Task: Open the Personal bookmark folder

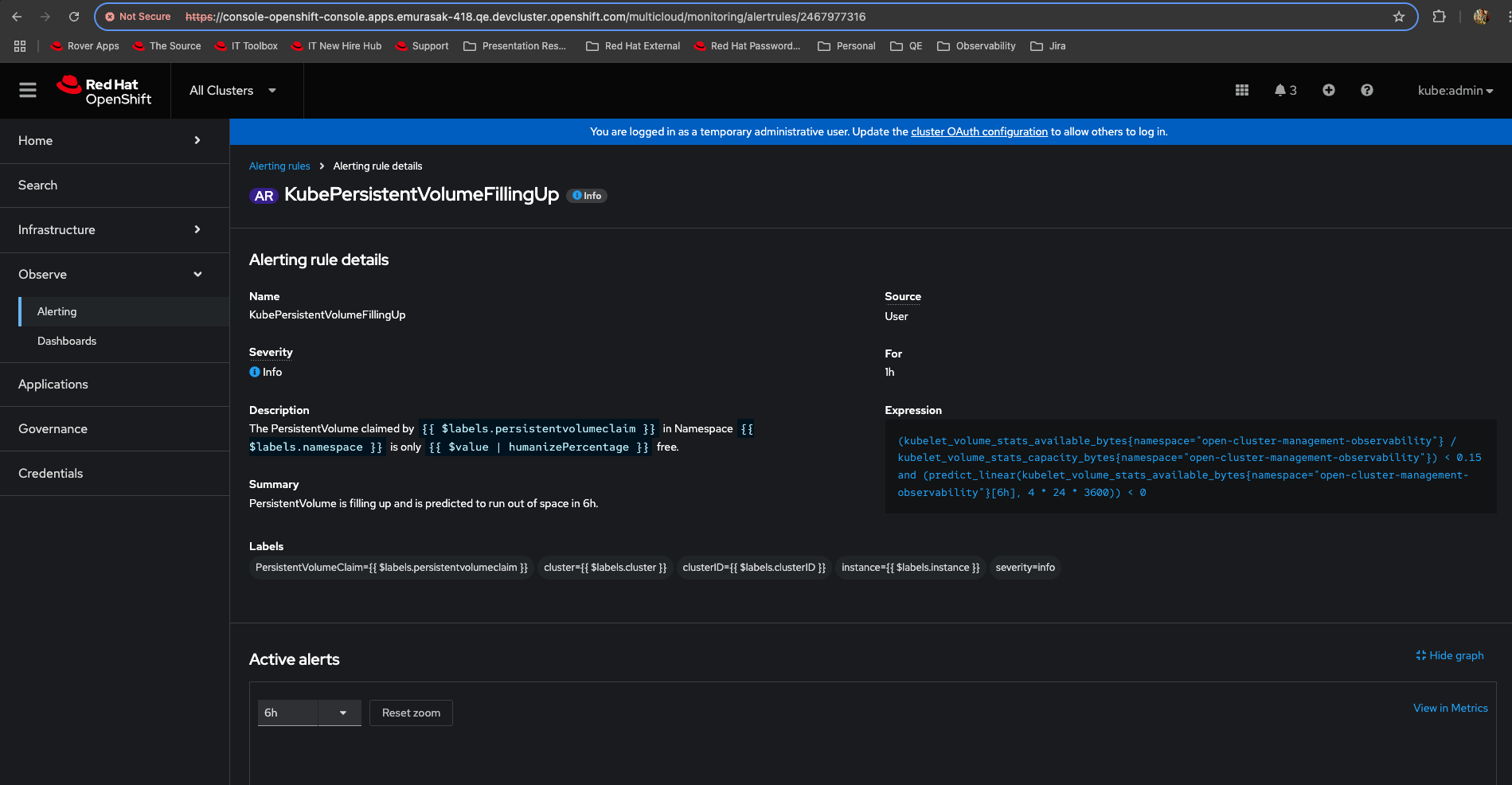Action: 846,46
